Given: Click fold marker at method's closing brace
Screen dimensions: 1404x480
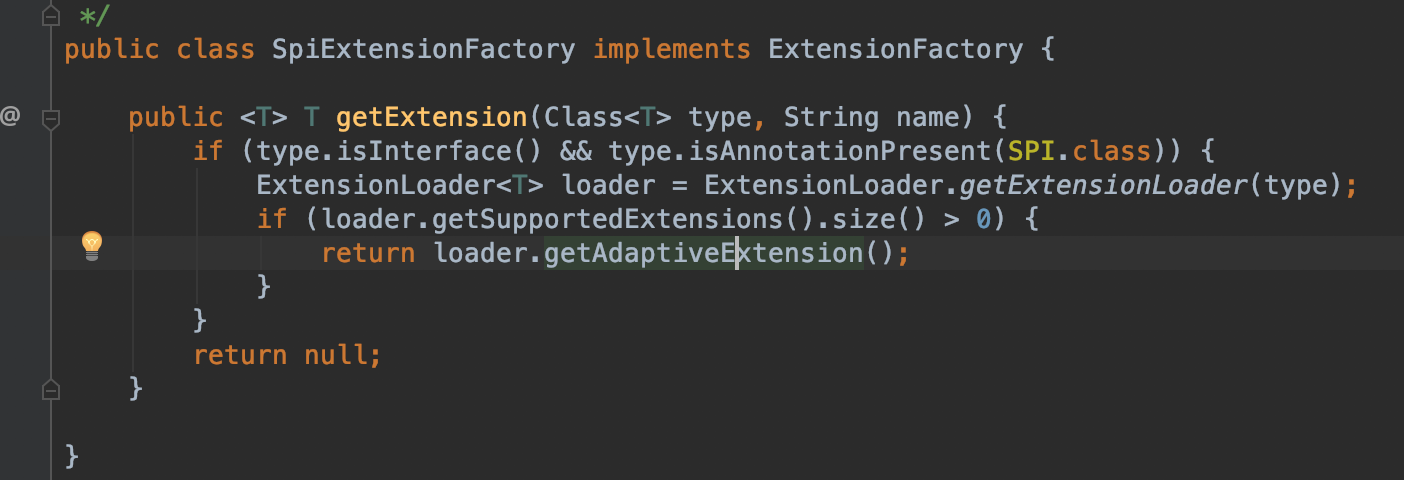Looking at the screenshot, I should 50,387.
